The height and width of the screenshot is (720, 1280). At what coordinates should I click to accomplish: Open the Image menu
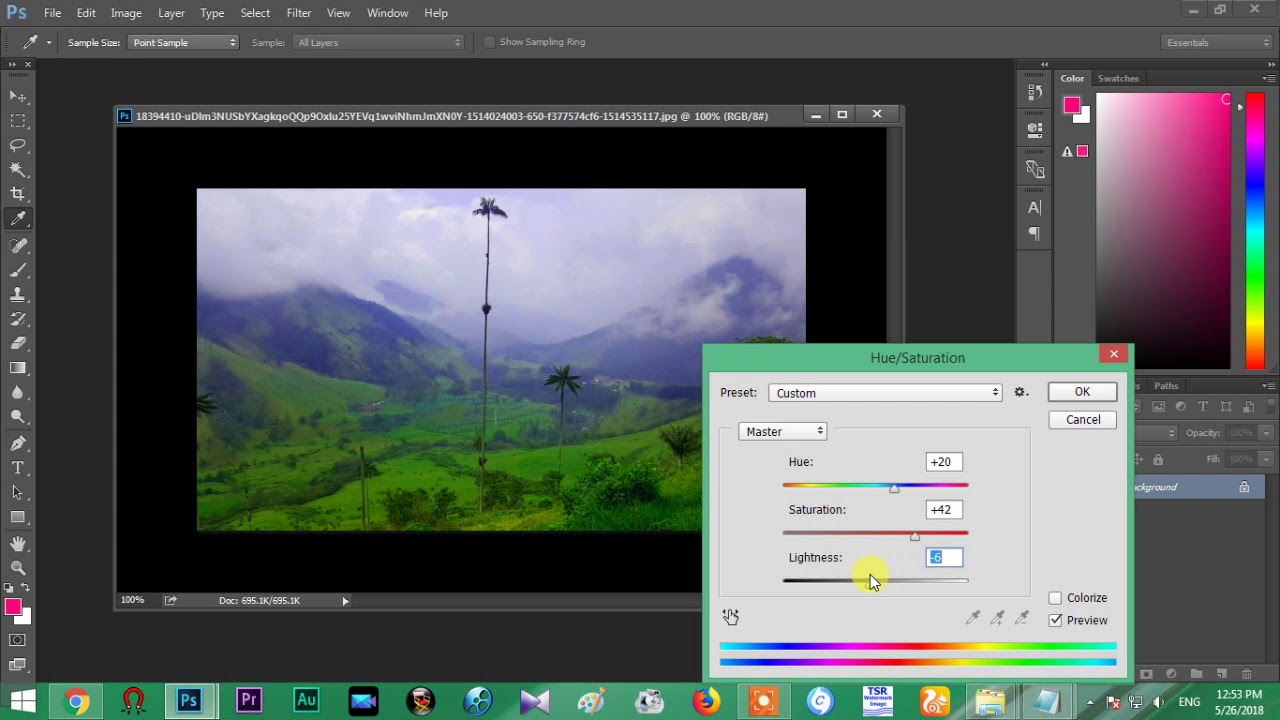pyautogui.click(x=126, y=13)
